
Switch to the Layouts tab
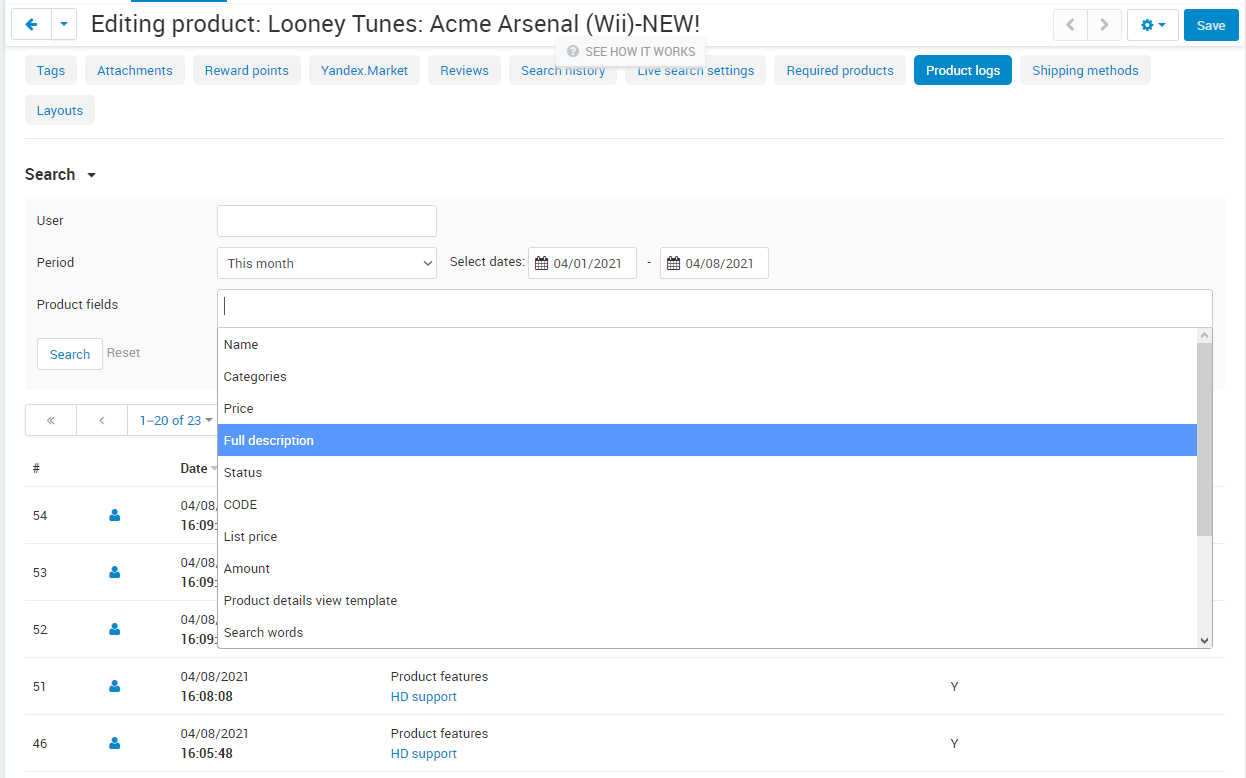[x=60, y=110]
